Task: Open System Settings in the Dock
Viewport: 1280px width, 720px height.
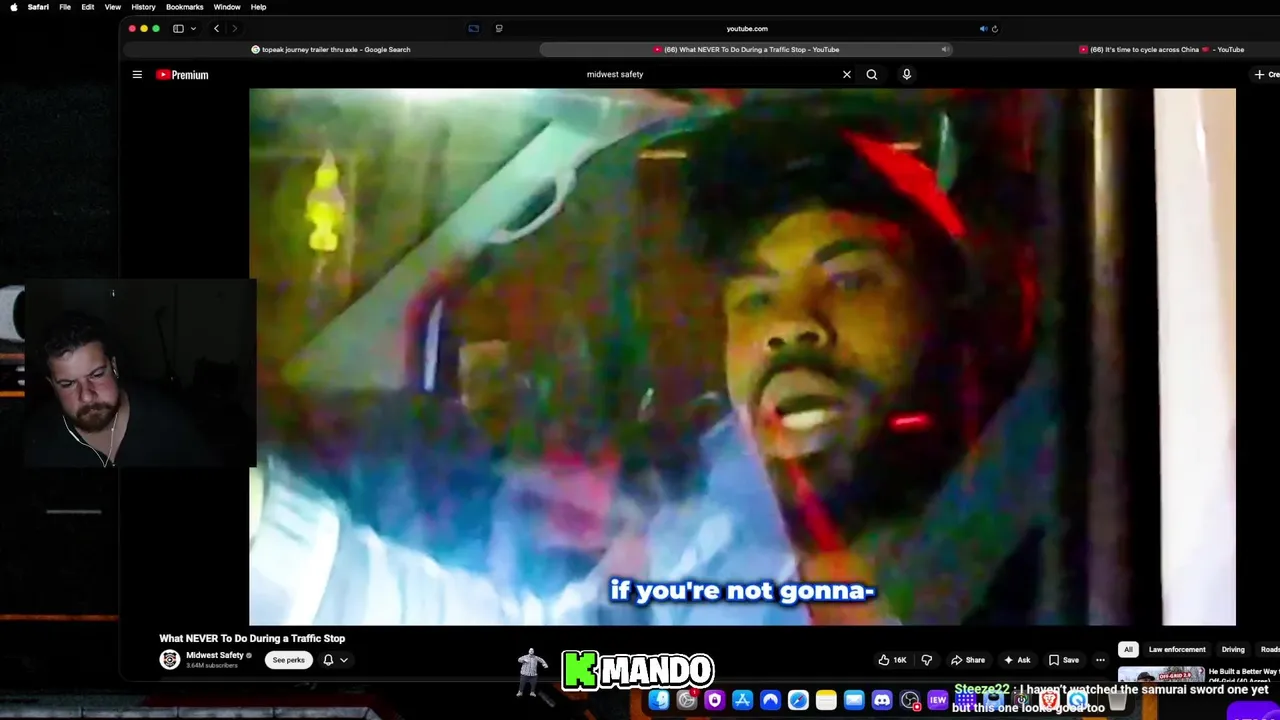Action: [687, 700]
